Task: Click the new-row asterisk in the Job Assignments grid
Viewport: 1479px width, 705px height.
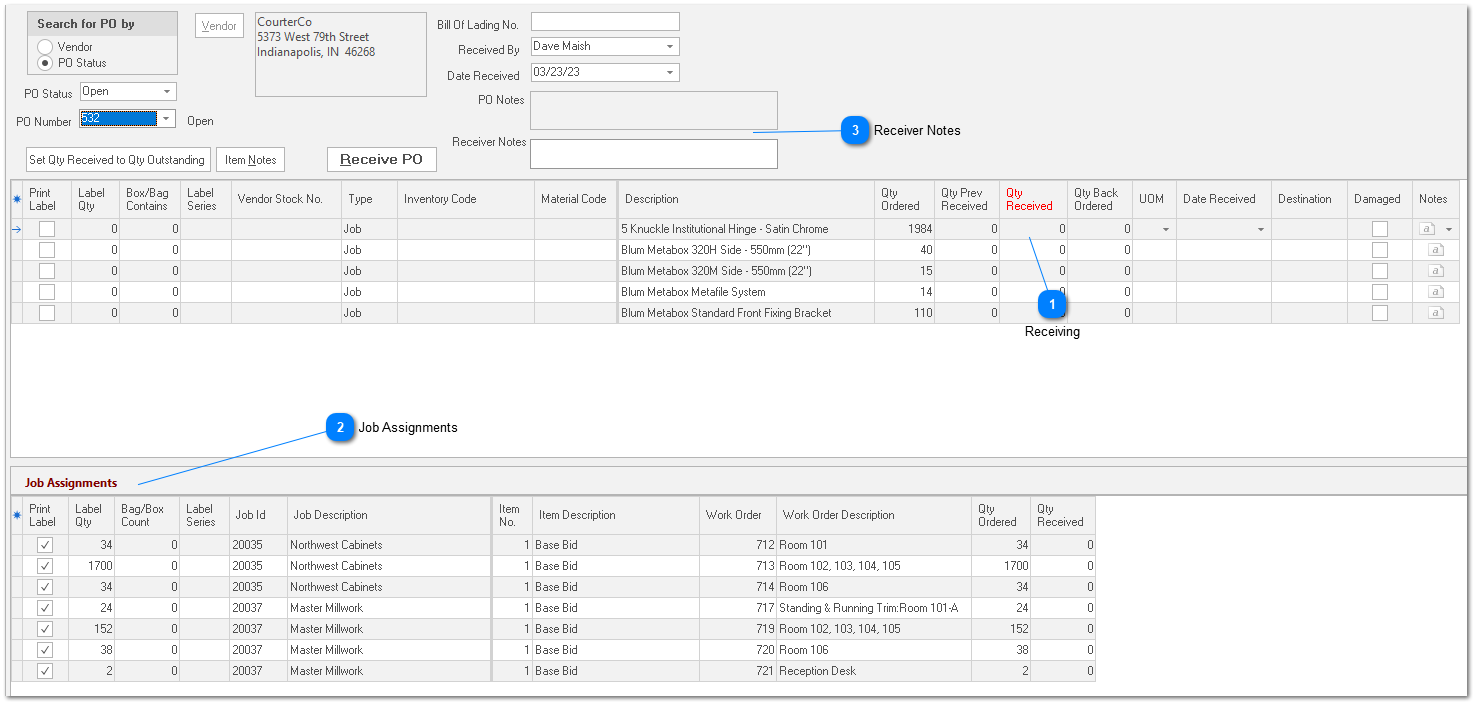Action: [x=16, y=514]
